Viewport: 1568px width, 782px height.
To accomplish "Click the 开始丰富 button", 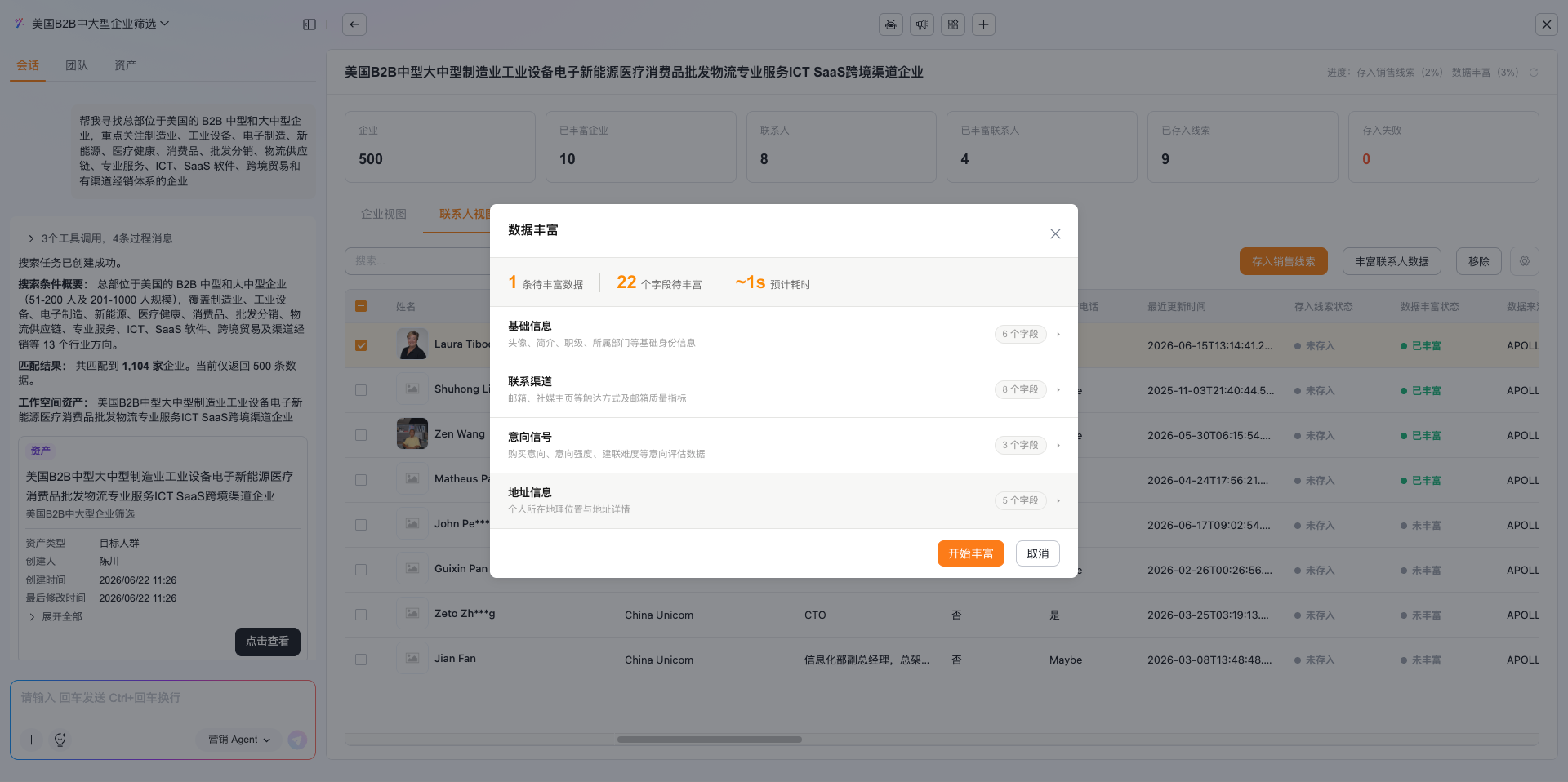I will point(971,553).
